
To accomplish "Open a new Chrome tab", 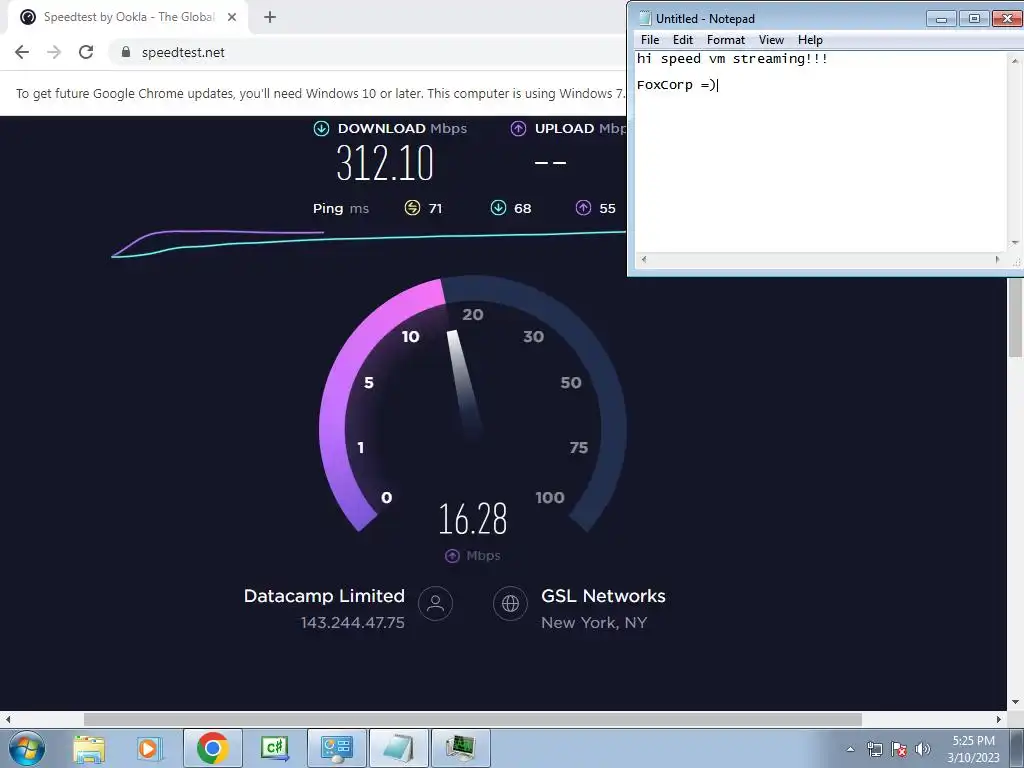I will (x=270, y=17).
